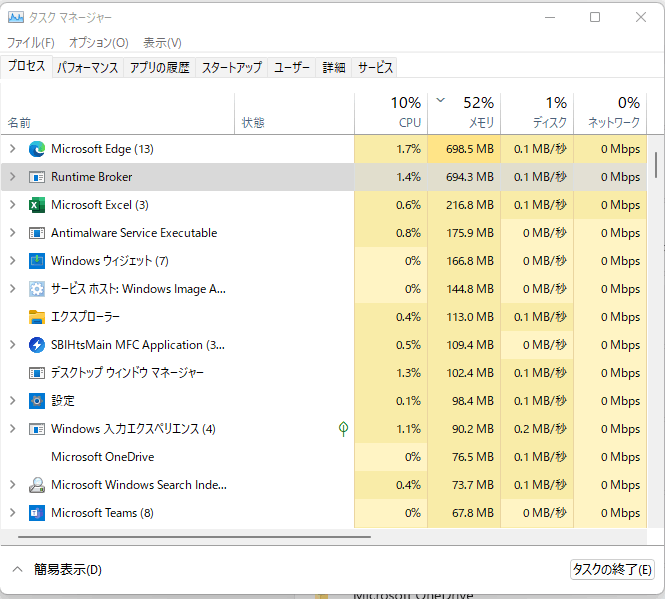The image size is (665, 599).
Task: Click the Windows 入力エクスペリエンス icon
Action: (37, 429)
